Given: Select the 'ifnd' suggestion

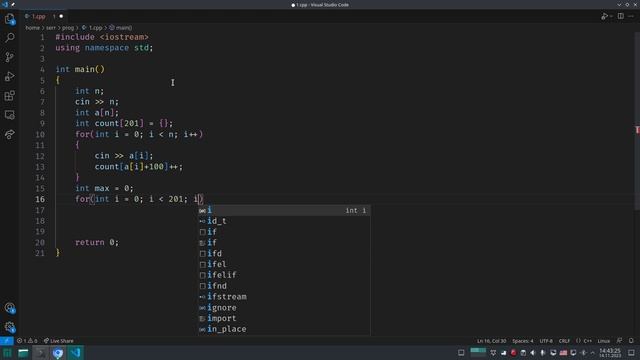Looking at the screenshot, I should coord(284,286).
